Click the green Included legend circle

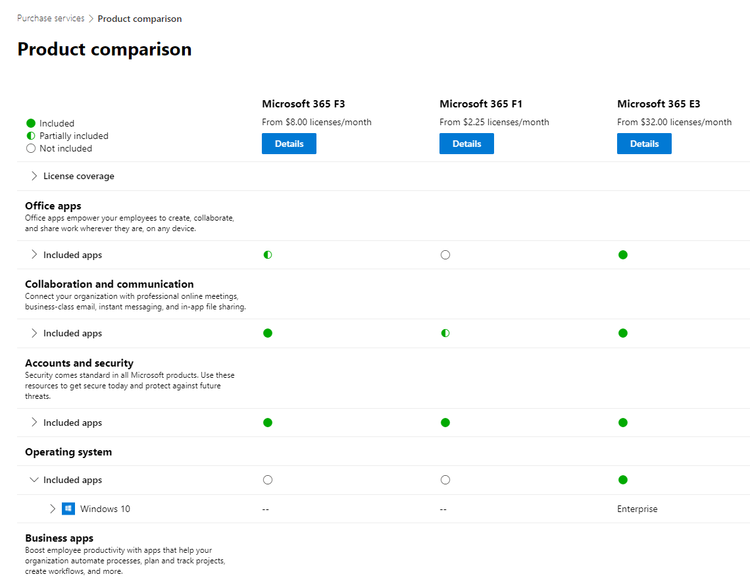[x=31, y=123]
